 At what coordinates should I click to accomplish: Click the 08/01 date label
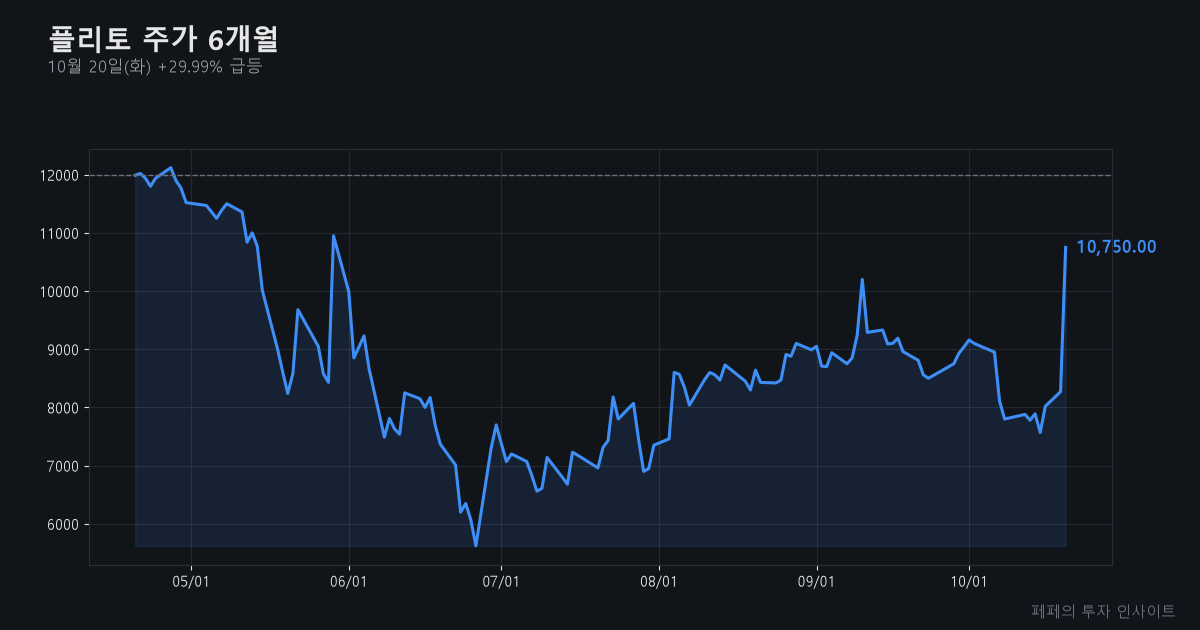[659, 582]
